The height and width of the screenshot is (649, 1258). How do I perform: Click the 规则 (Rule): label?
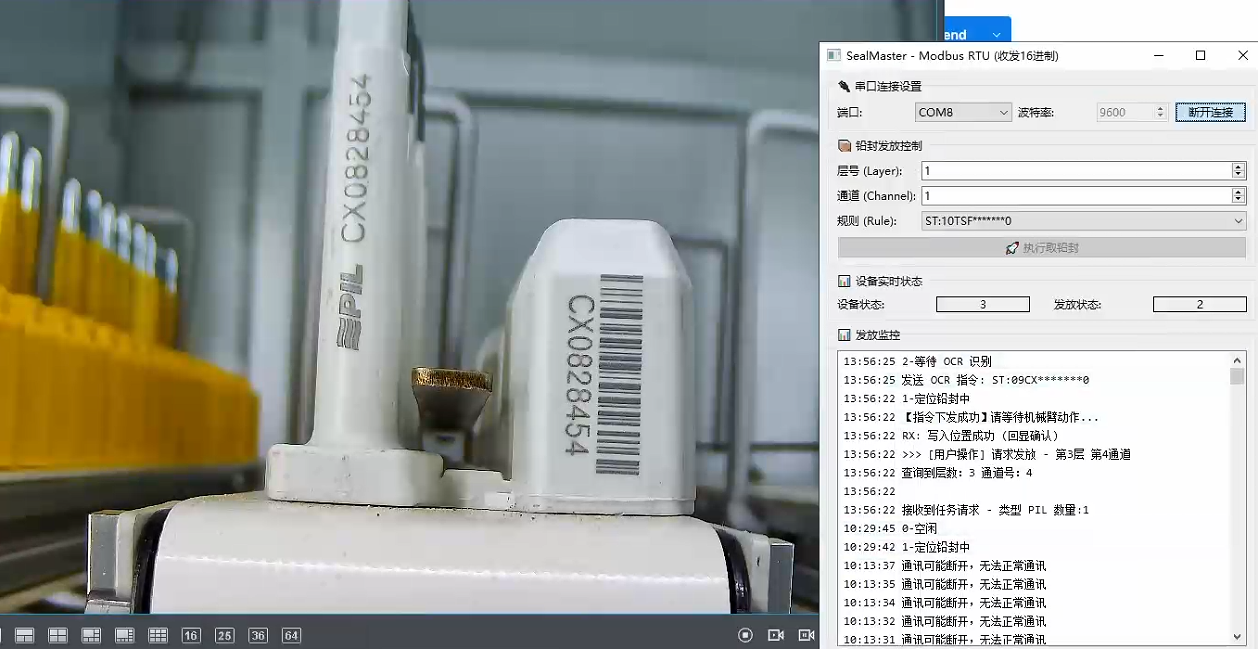[867, 221]
